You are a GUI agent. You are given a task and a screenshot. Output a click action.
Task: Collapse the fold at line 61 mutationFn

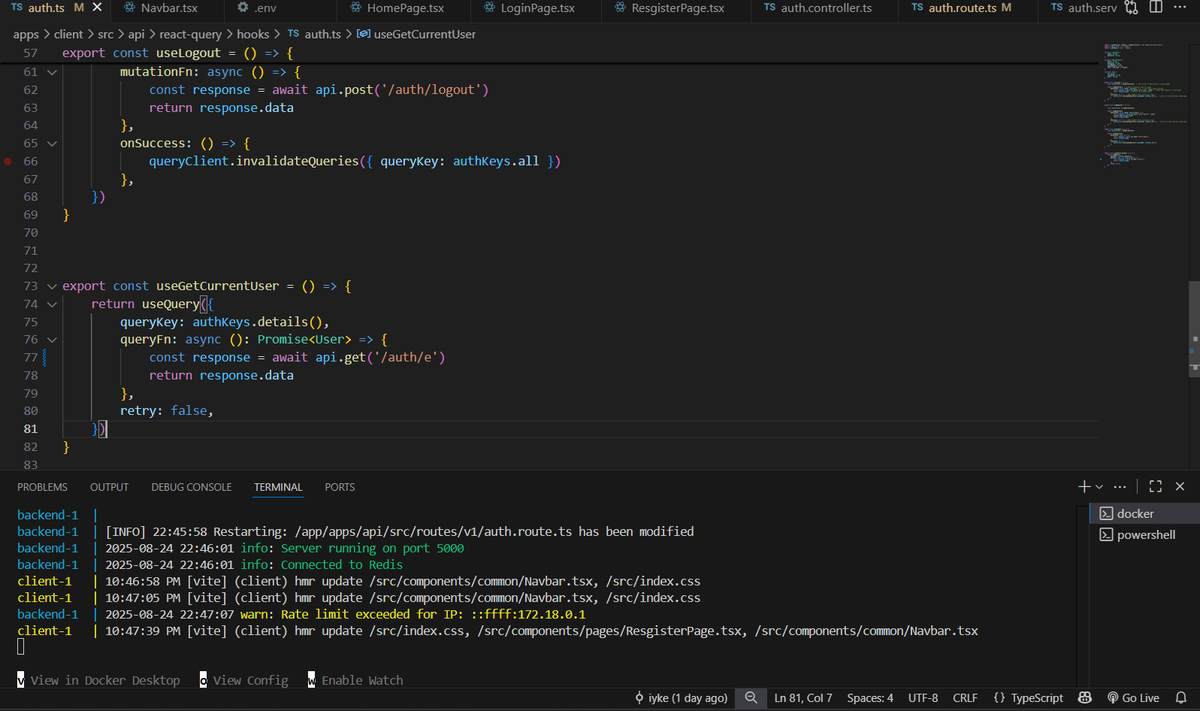click(52, 71)
